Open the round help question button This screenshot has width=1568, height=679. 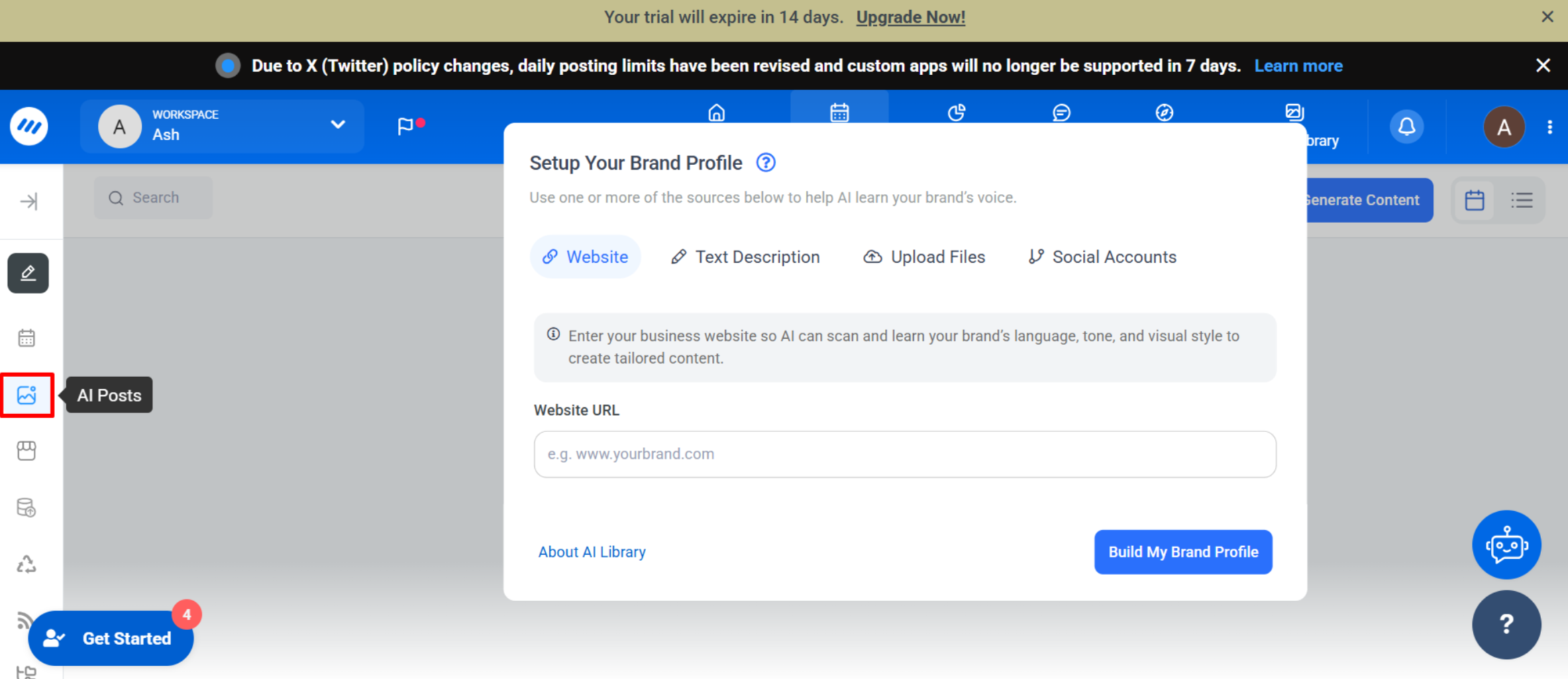coord(1506,625)
